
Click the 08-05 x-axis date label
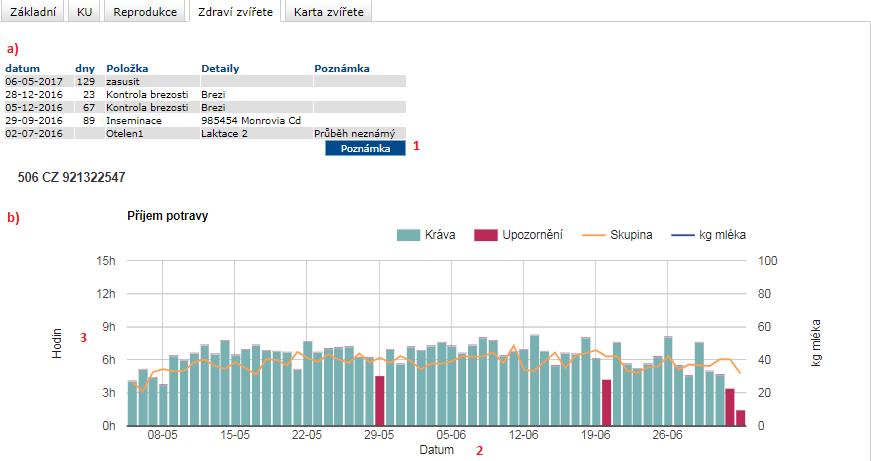coord(163,434)
